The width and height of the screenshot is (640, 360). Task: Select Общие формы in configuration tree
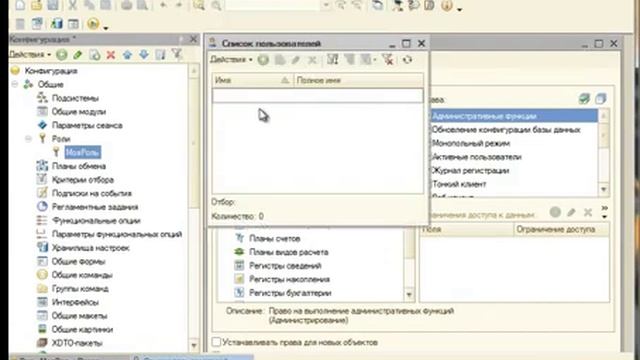pos(78,261)
